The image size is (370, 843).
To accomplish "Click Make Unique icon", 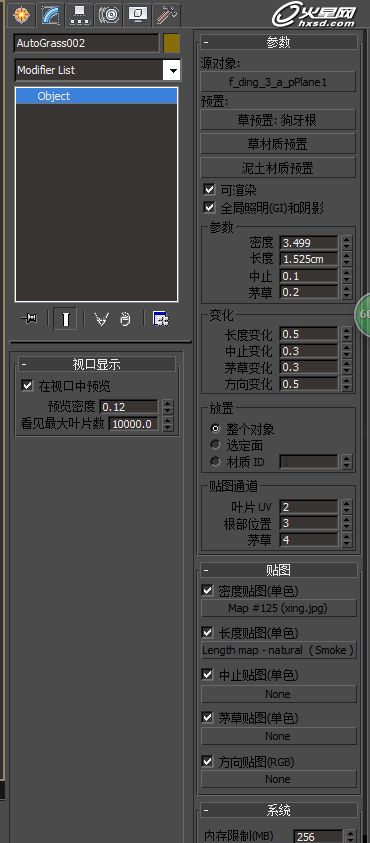I will 101,319.
